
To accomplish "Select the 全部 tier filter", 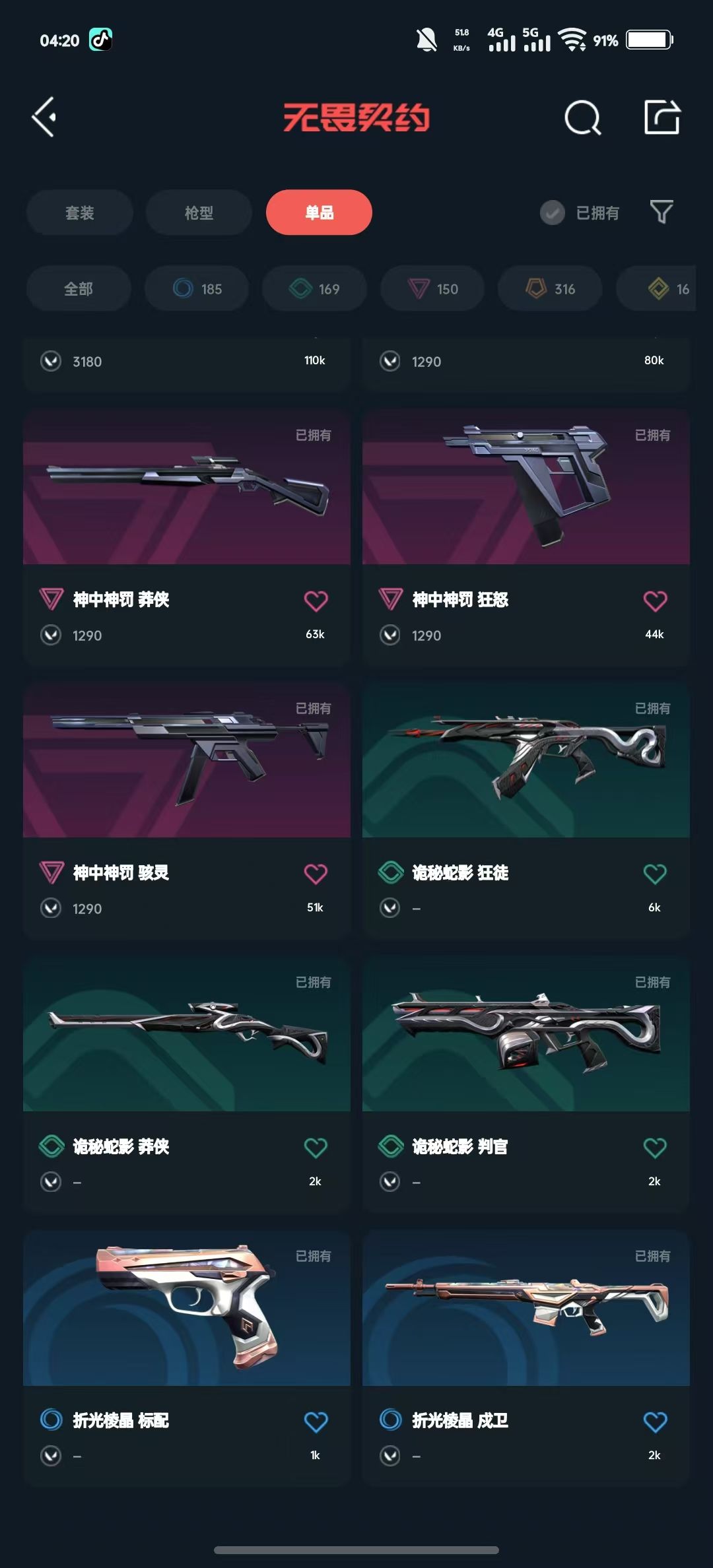I will point(79,288).
